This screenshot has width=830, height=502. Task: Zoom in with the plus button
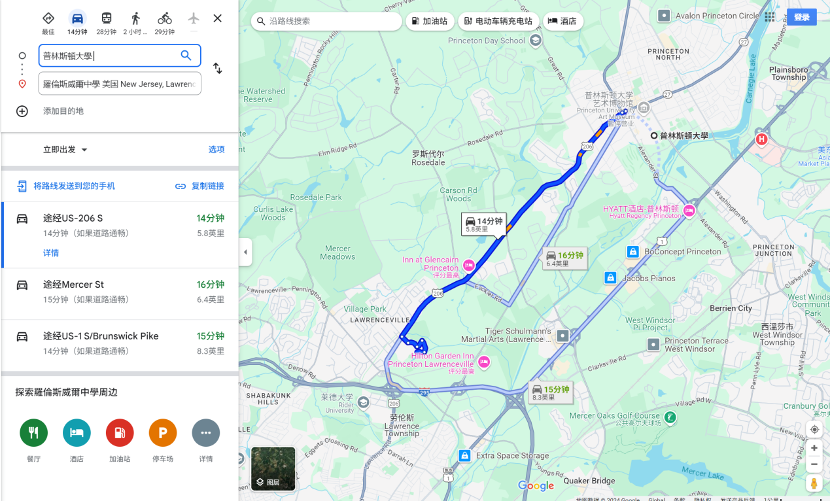coord(814,449)
